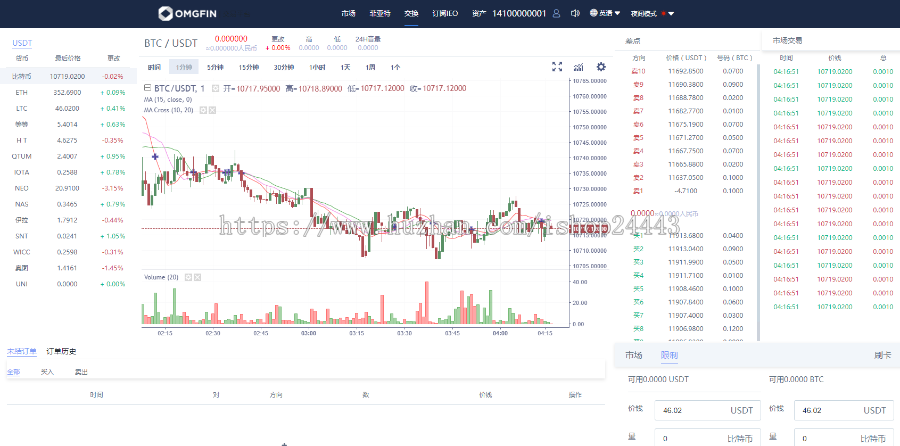Select the 1天 chart interval
The width and height of the screenshot is (900, 446).
(x=345, y=67)
